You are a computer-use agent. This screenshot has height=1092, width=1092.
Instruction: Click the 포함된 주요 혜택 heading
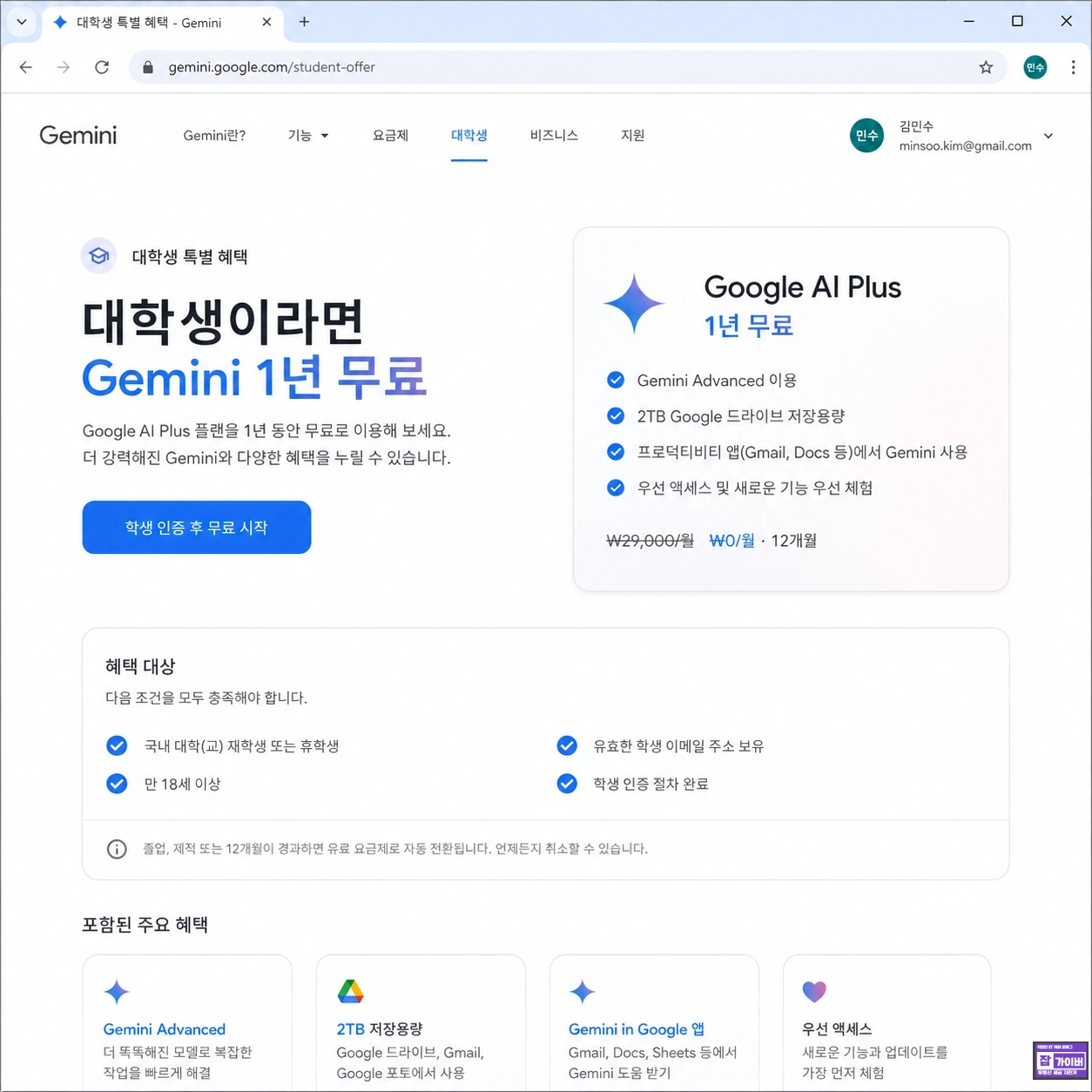[x=145, y=925]
